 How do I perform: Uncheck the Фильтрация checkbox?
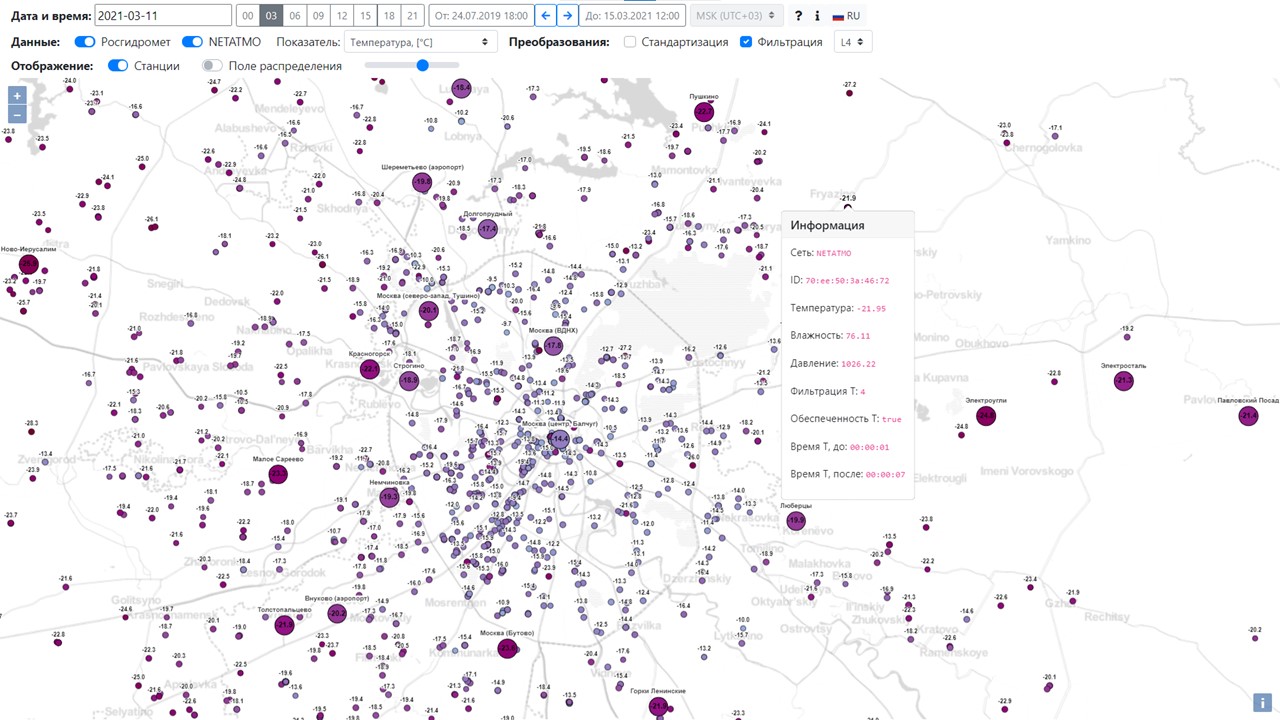coord(746,42)
